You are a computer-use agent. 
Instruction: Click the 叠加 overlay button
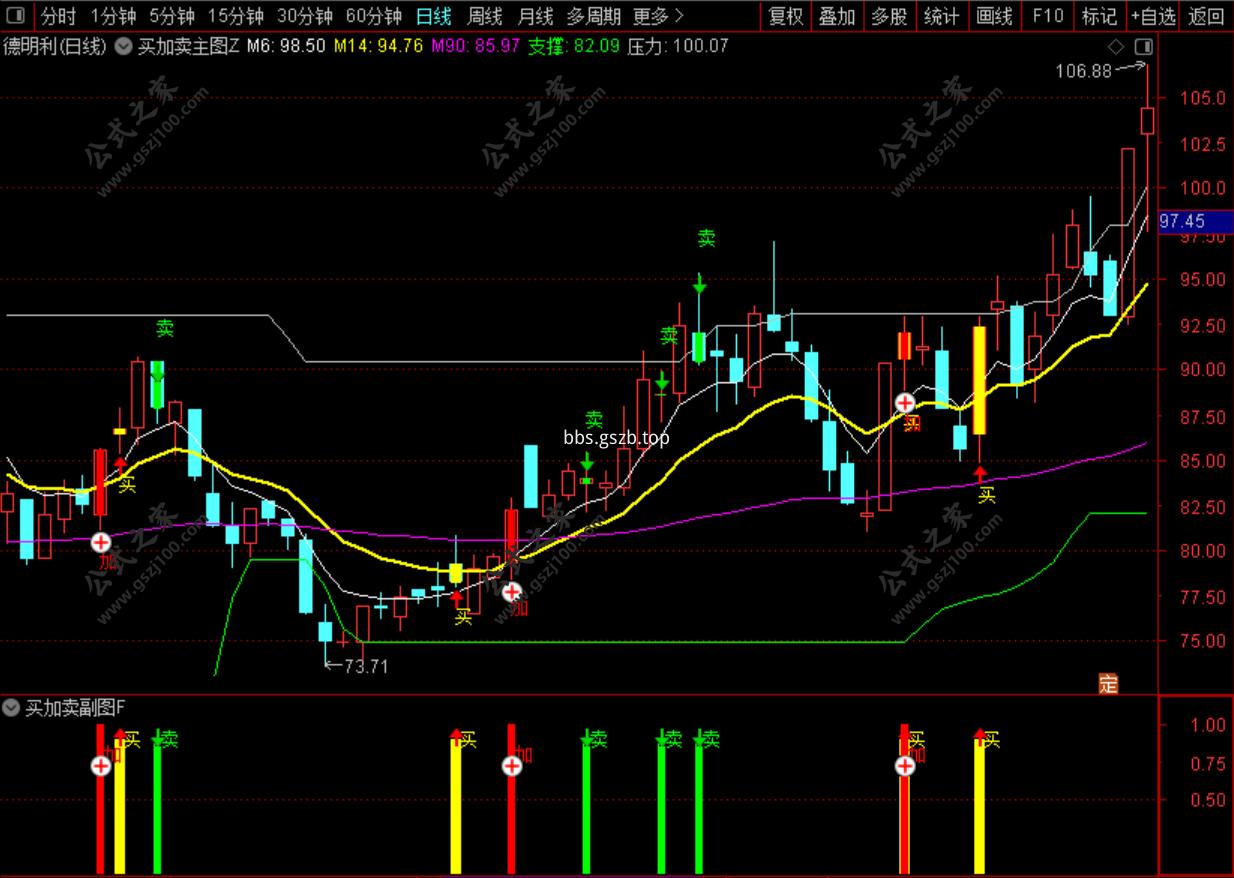click(837, 16)
